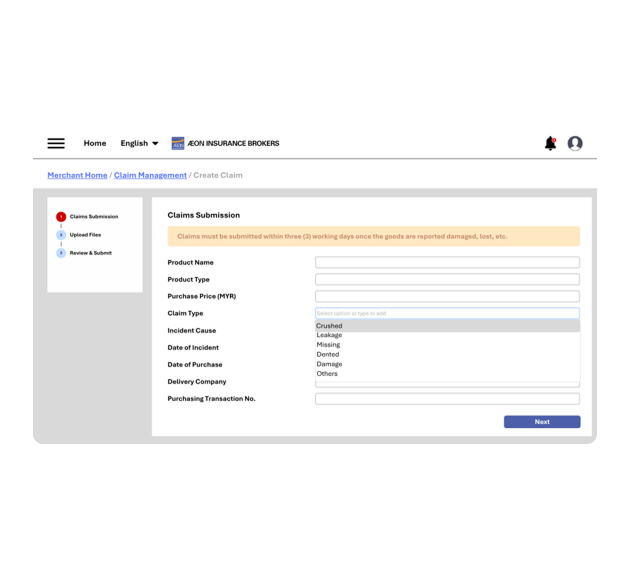Viewport: 630px width, 570px height.
Task: Open the user profile avatar
Action: pyautogui.click(x=575, y=143)
